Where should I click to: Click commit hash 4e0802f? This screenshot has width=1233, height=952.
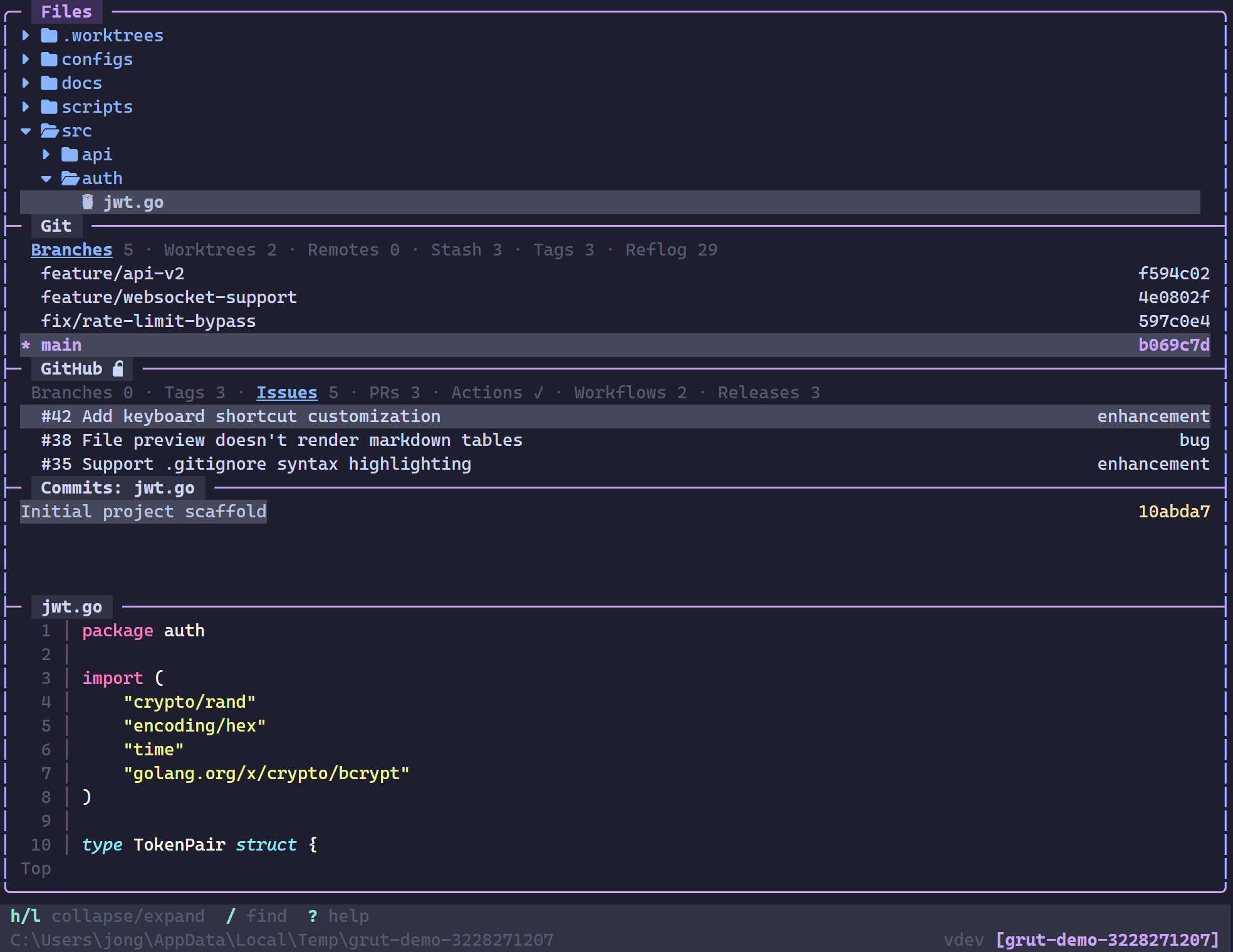pos(1174,297)
